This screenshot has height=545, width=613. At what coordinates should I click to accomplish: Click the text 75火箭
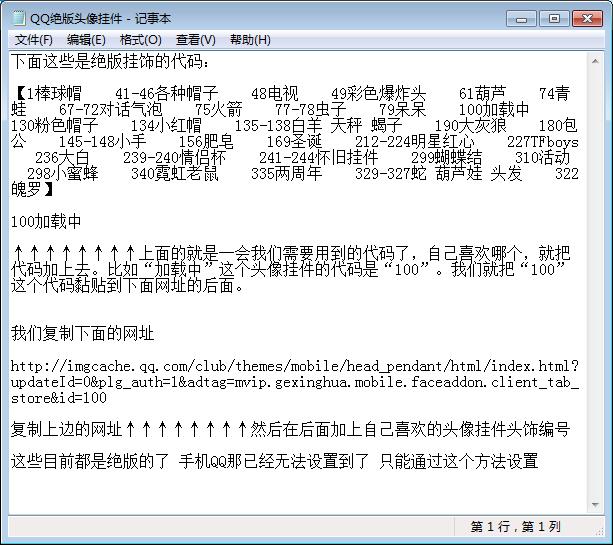pos(219,109)
